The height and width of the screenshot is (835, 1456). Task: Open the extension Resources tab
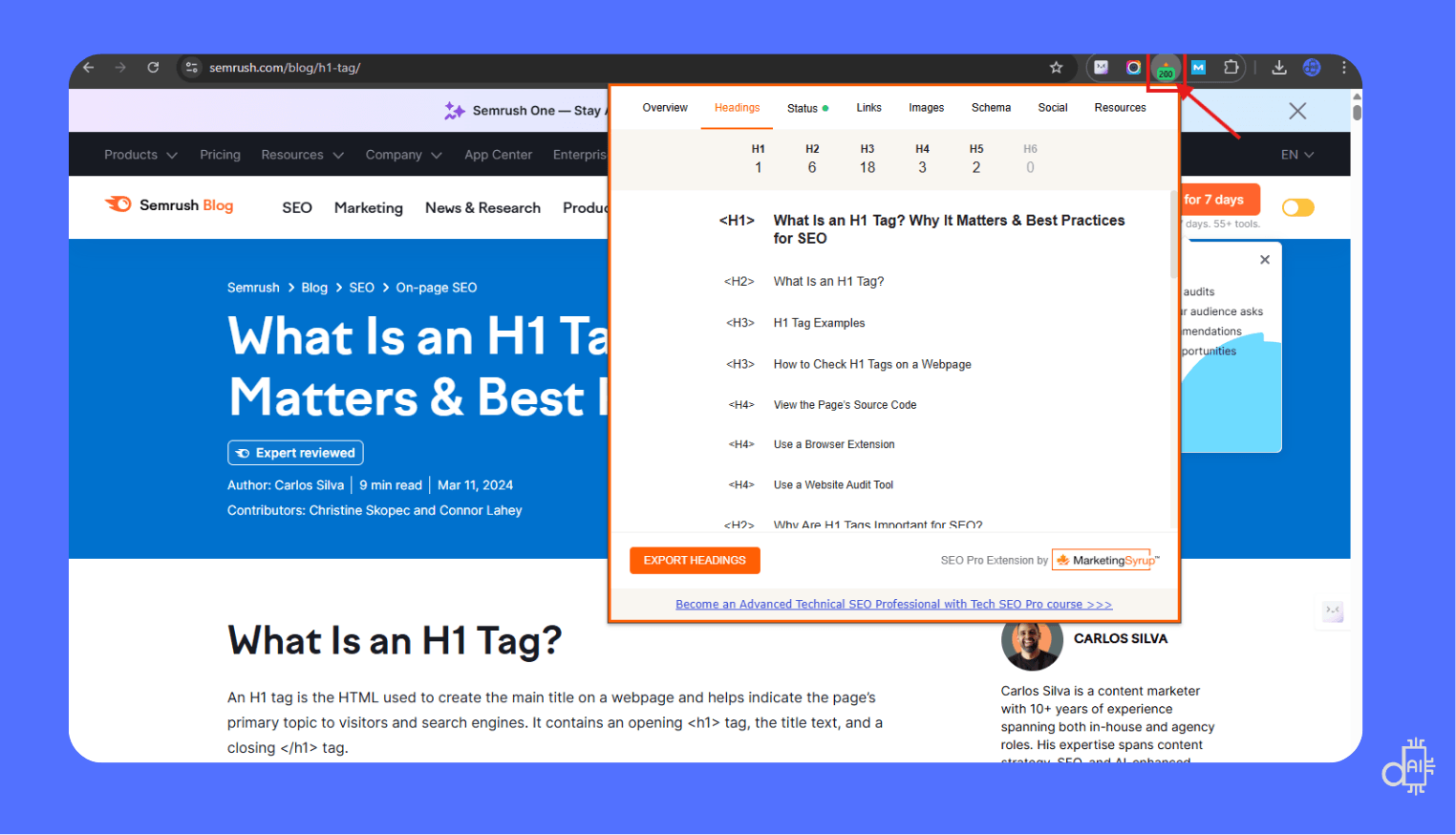point(1120,108)
